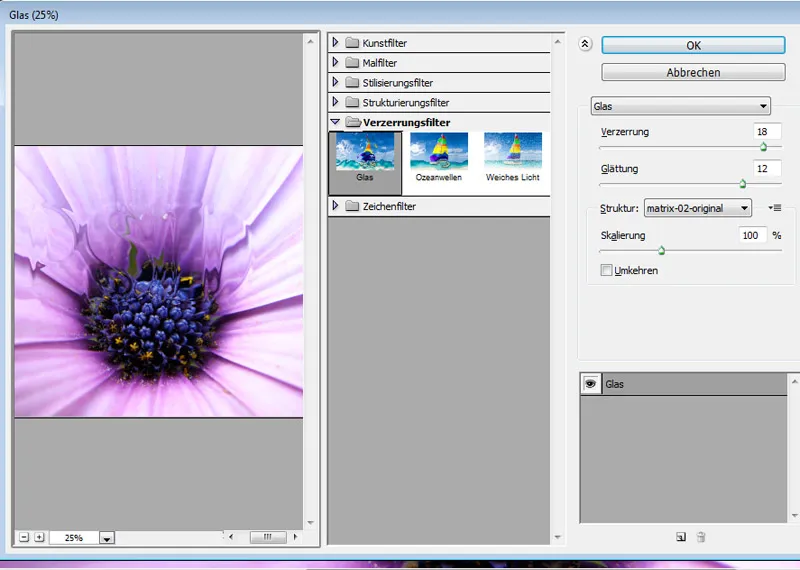Click the zoom out minus icon
Screen dimensions: 800x570
[24, 537]
